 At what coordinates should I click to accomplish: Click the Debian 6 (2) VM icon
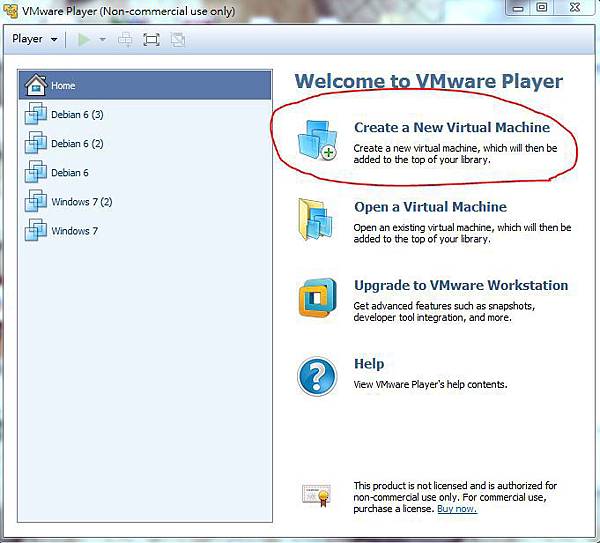click(36, 143)
